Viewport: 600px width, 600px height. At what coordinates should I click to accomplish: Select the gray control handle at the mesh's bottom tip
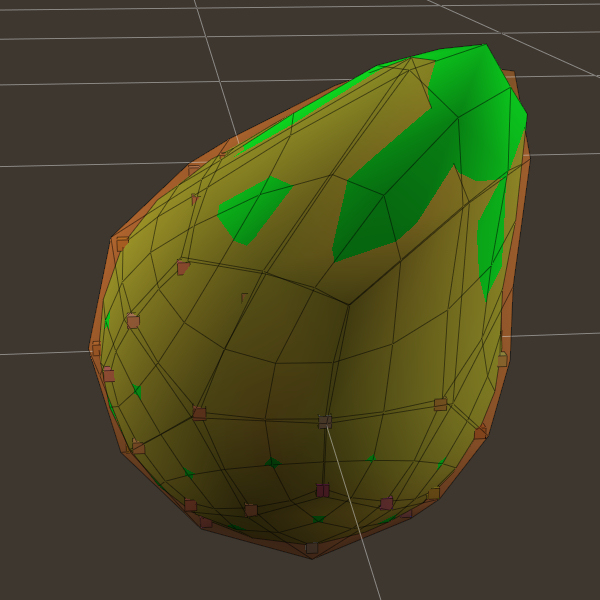click(x=312, y=548)
